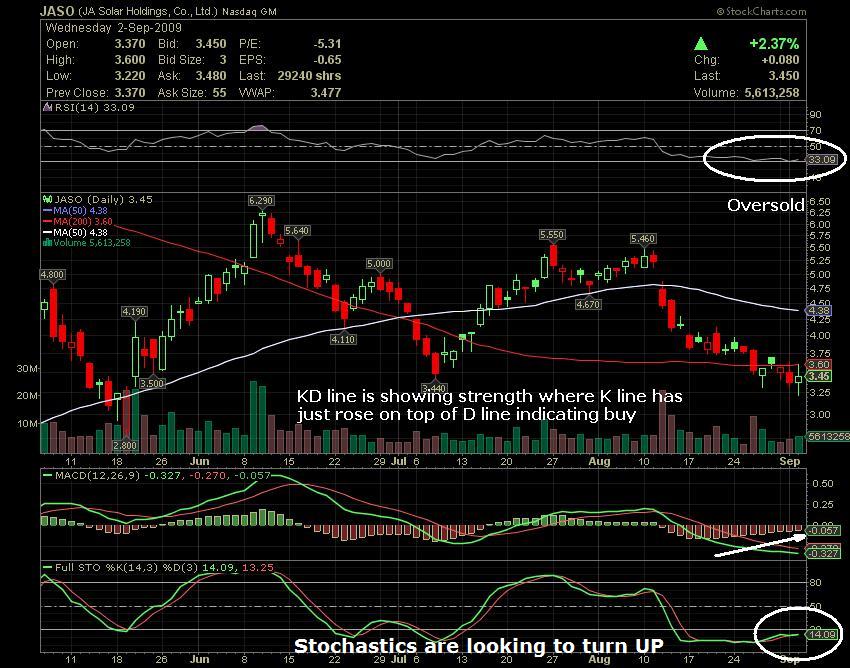
Task: Click the 5.550 price label
Action: pyautogui.click(x=552, y=234)
